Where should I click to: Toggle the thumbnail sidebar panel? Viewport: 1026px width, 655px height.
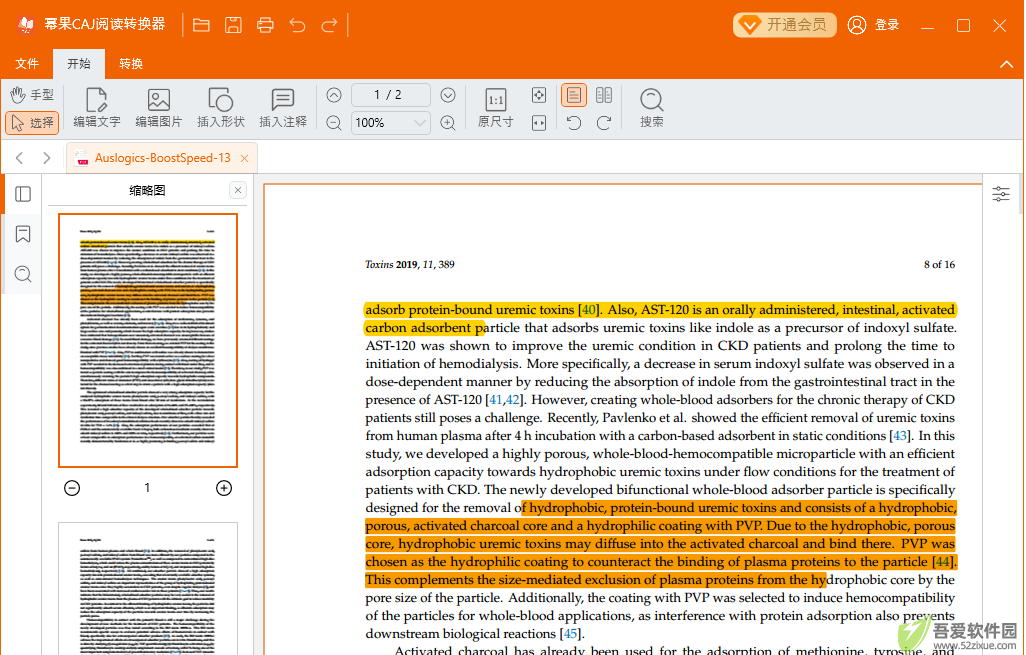click(23, 194)
